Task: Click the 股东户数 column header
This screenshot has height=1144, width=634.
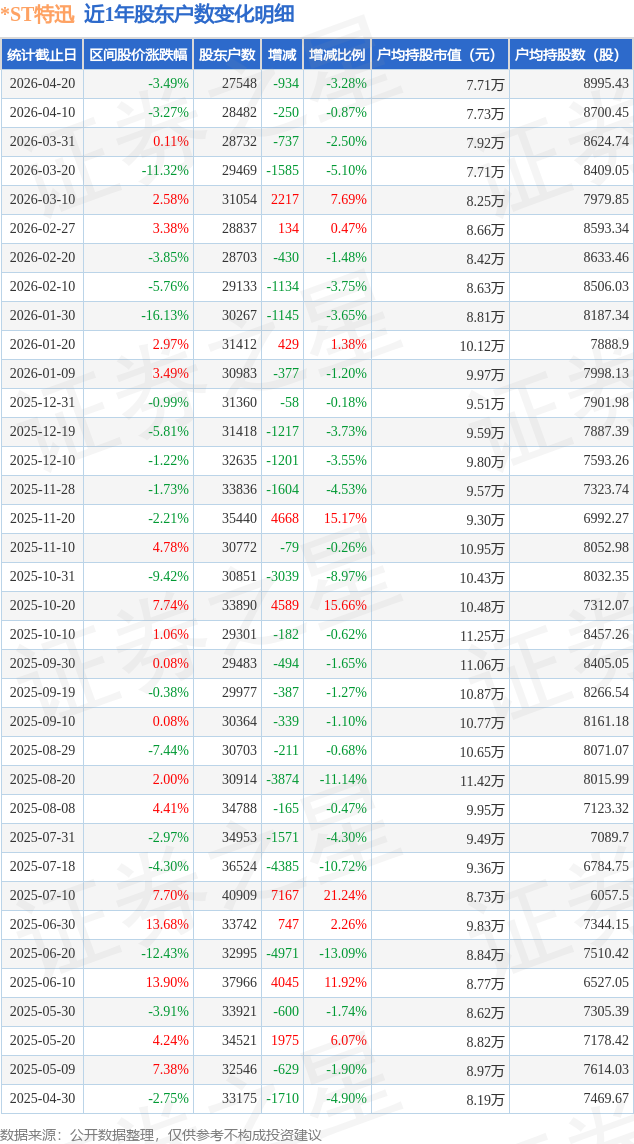Action: [x=227, y=55]
